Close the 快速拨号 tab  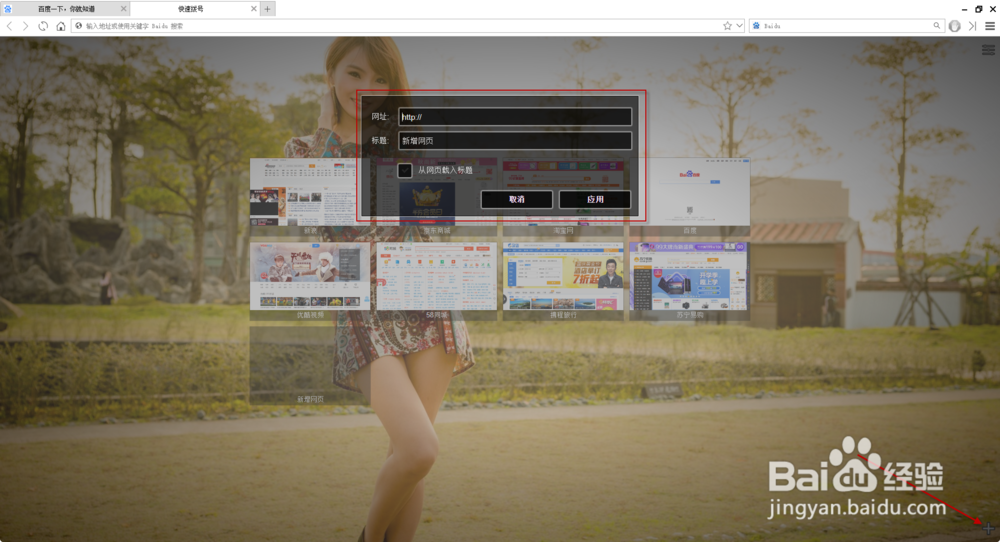(254, 9)
